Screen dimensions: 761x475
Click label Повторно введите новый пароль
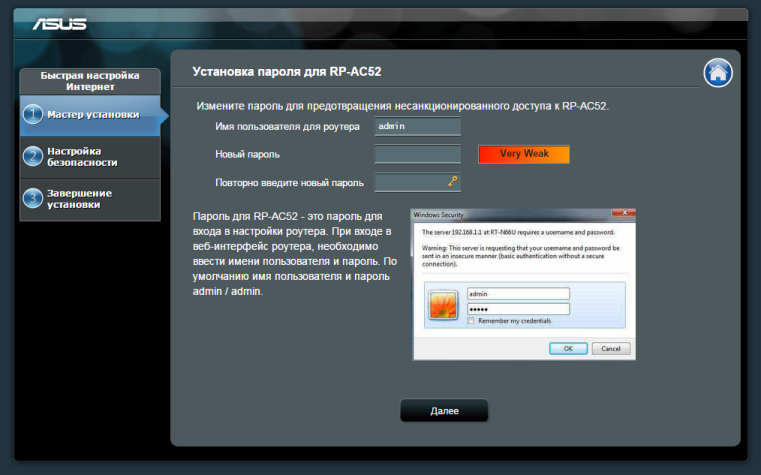[289, 183]
